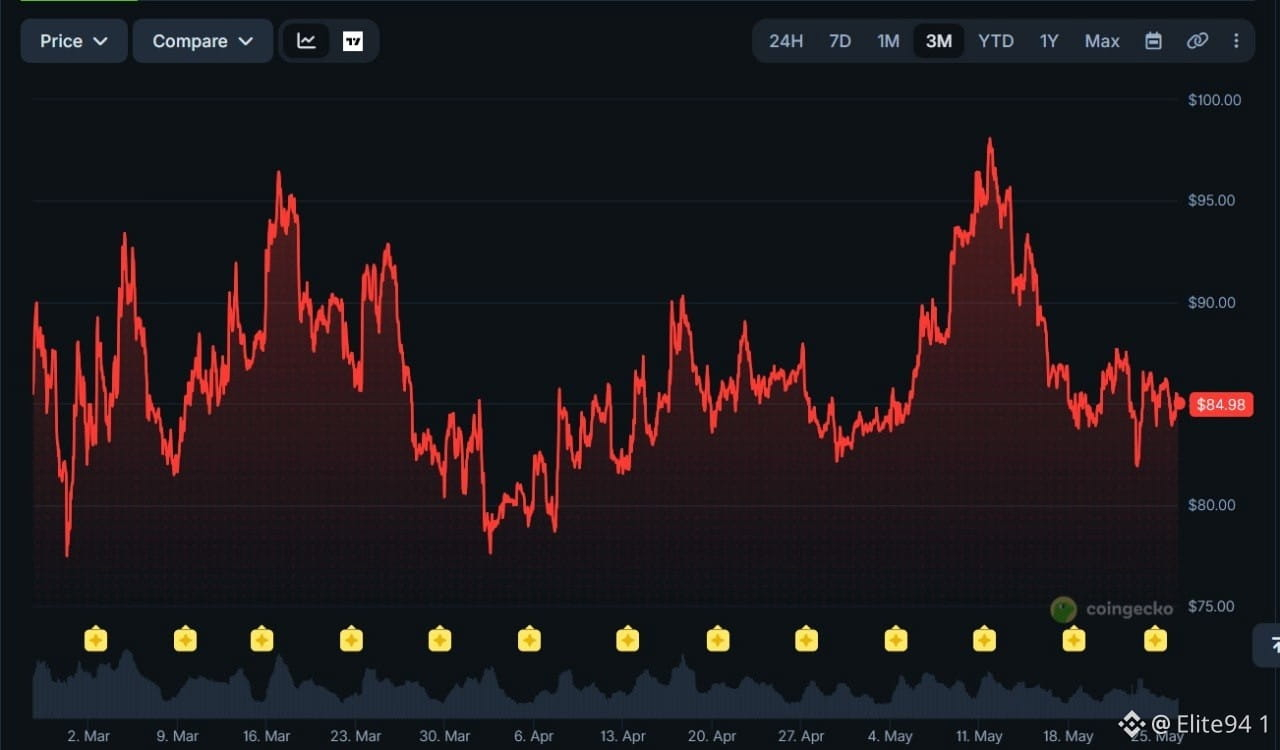Click the $84.98 current price tag
The width and height of the screenshot is (1280, 750).
tap(1221, 404)
